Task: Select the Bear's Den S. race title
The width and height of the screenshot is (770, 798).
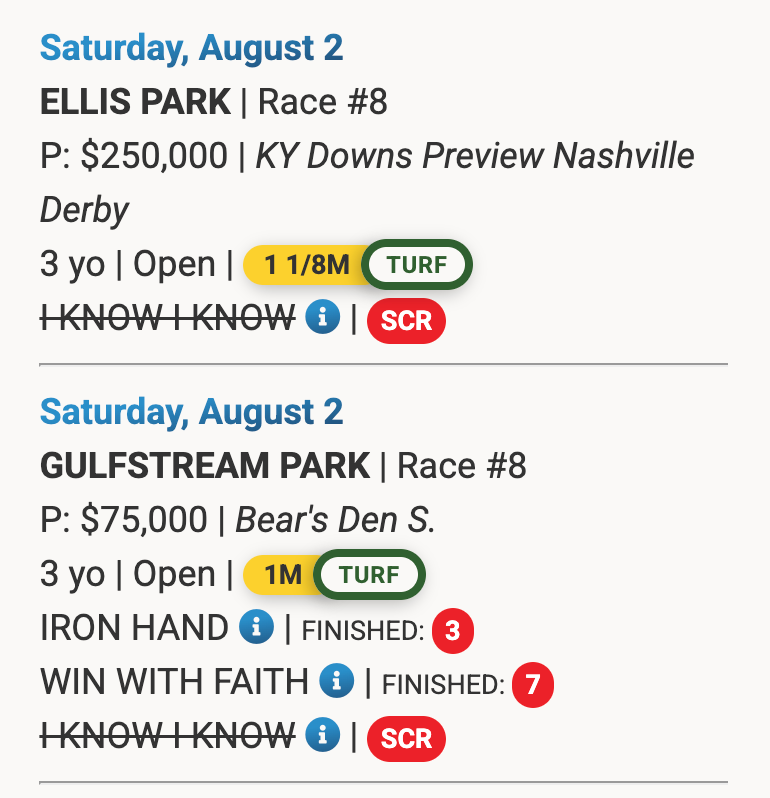Action: (x=335, y=519)
